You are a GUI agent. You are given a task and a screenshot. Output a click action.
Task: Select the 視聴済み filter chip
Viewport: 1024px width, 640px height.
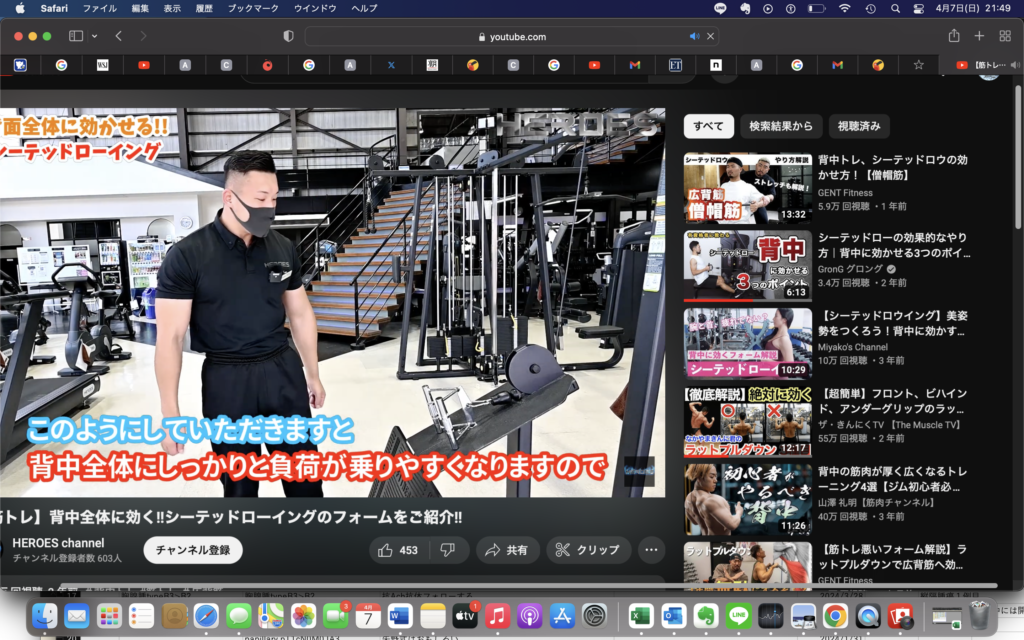tap(859, 126)
